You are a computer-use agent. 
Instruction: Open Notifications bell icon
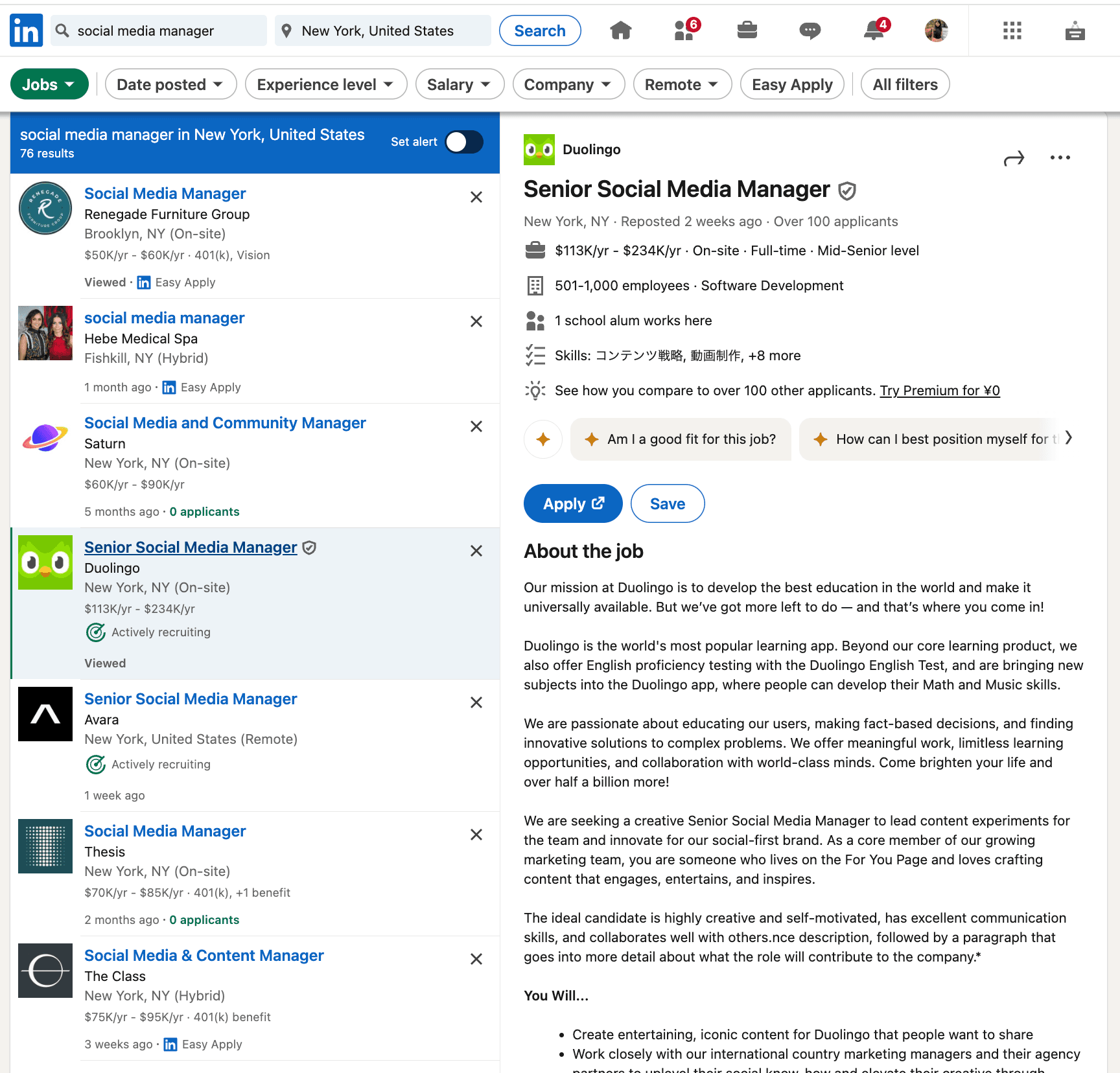(x=874, y=30)
